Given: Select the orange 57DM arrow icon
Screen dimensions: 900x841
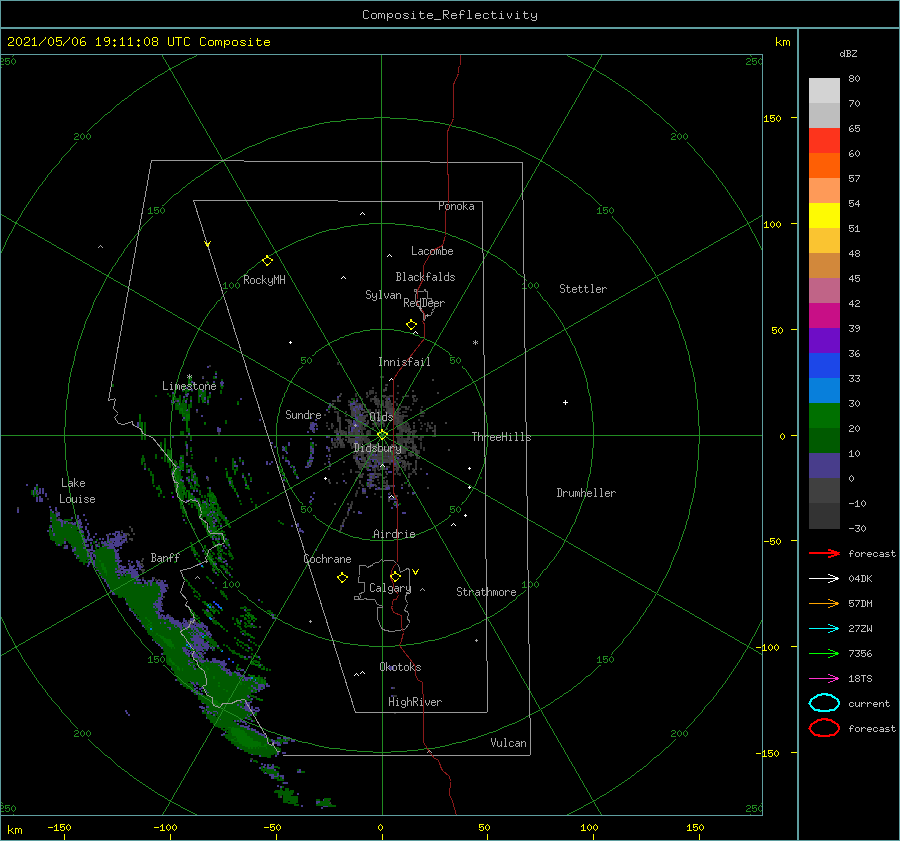Looking at the screenshot, I should (824, 603).
